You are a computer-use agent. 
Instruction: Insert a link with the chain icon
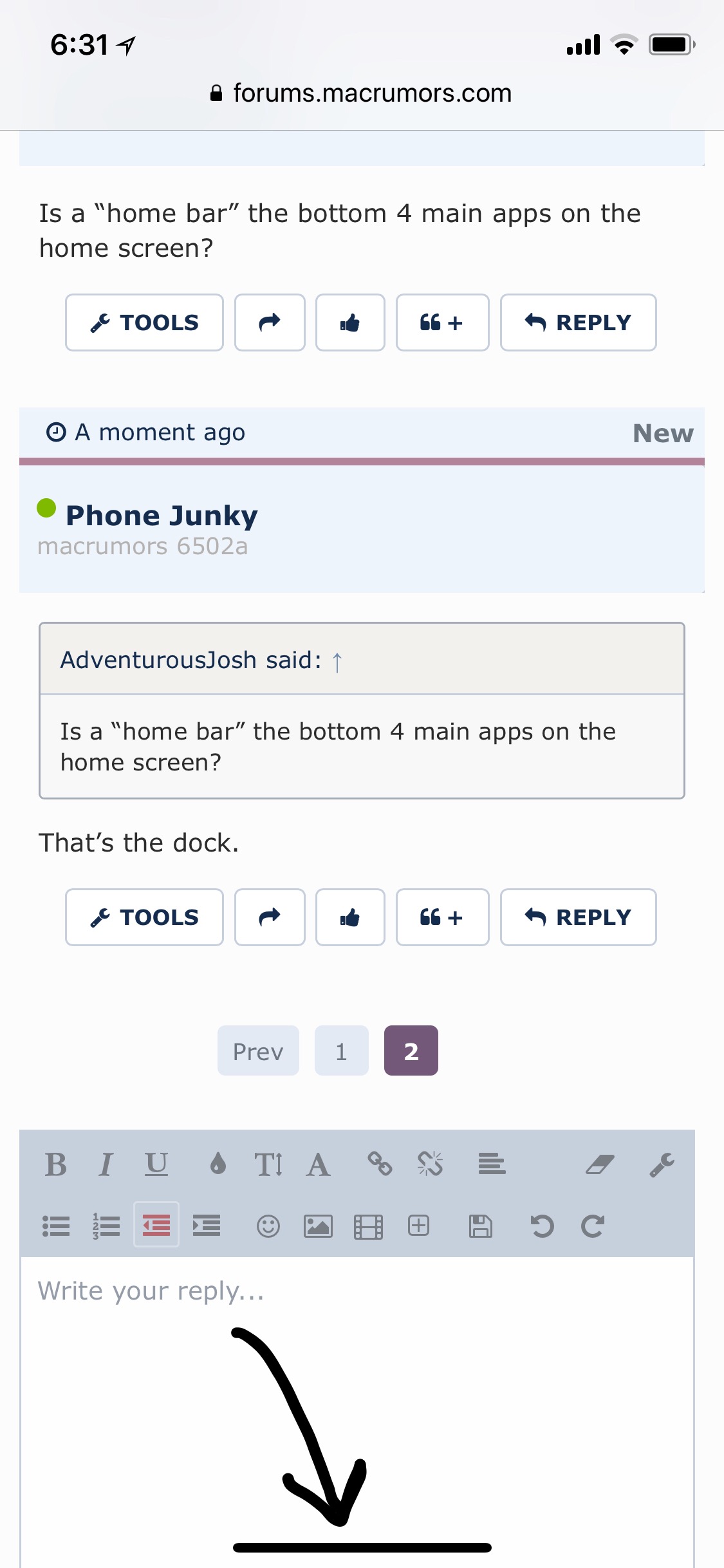(380, 1164)
